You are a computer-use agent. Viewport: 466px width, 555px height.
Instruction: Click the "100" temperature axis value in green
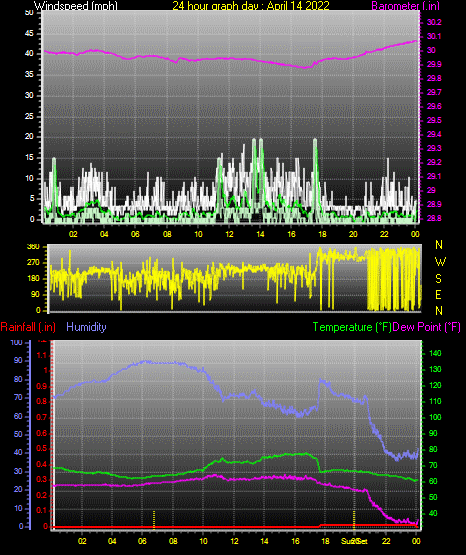[435, 417]
